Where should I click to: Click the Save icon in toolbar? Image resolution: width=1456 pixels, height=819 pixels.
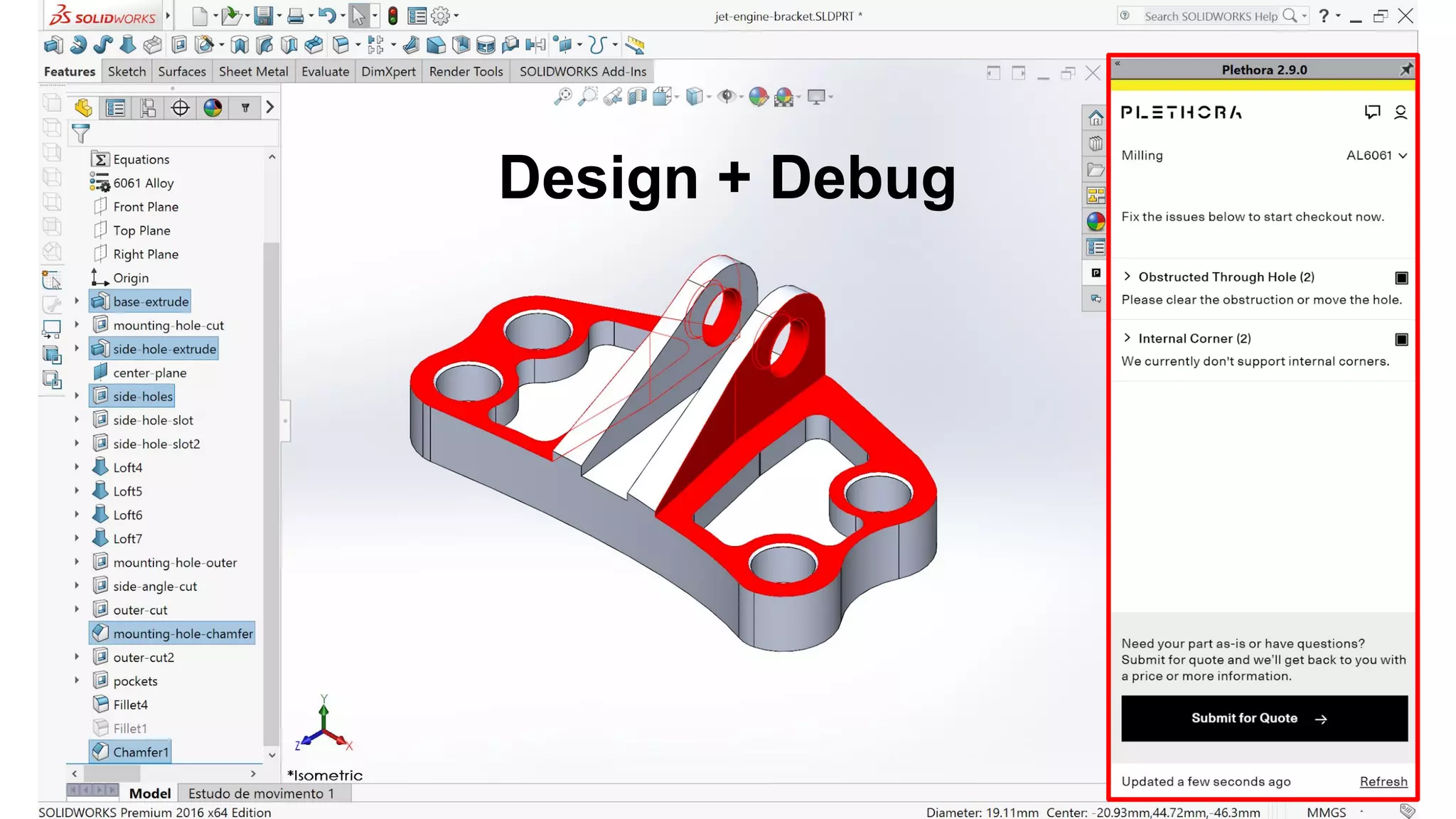click(263, 15)
